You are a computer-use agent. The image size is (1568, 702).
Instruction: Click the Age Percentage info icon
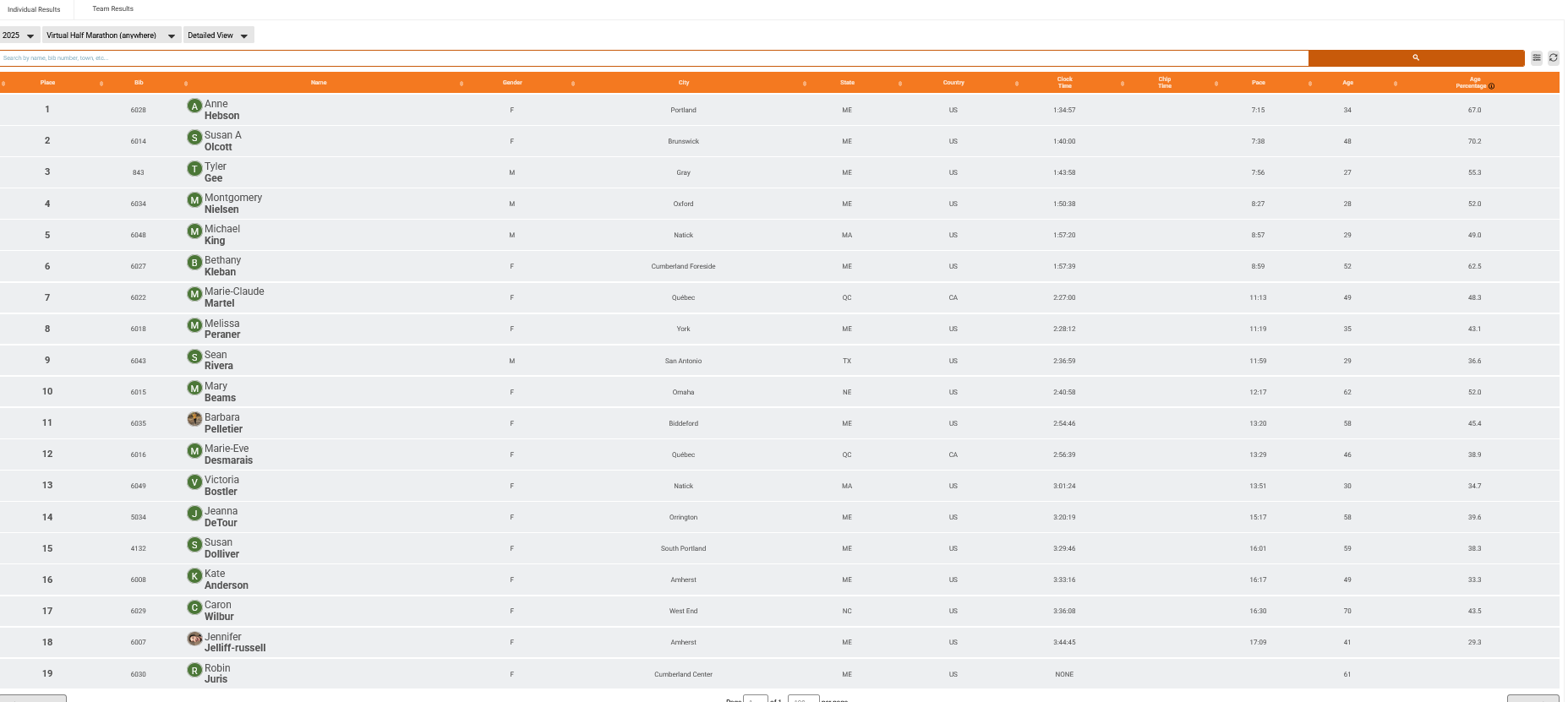coord(1491,86)
